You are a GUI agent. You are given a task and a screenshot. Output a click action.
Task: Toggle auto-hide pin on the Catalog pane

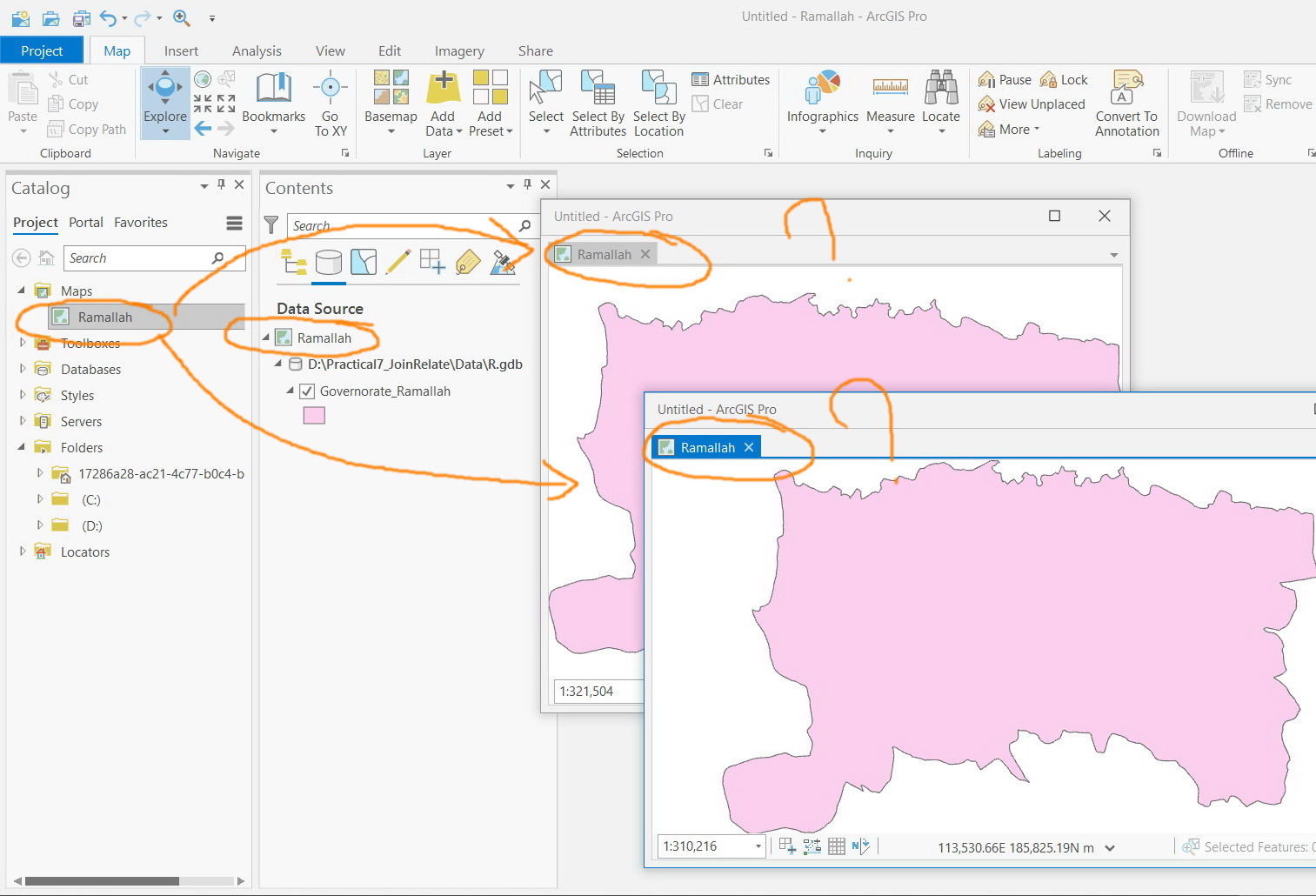click(222, 184)
